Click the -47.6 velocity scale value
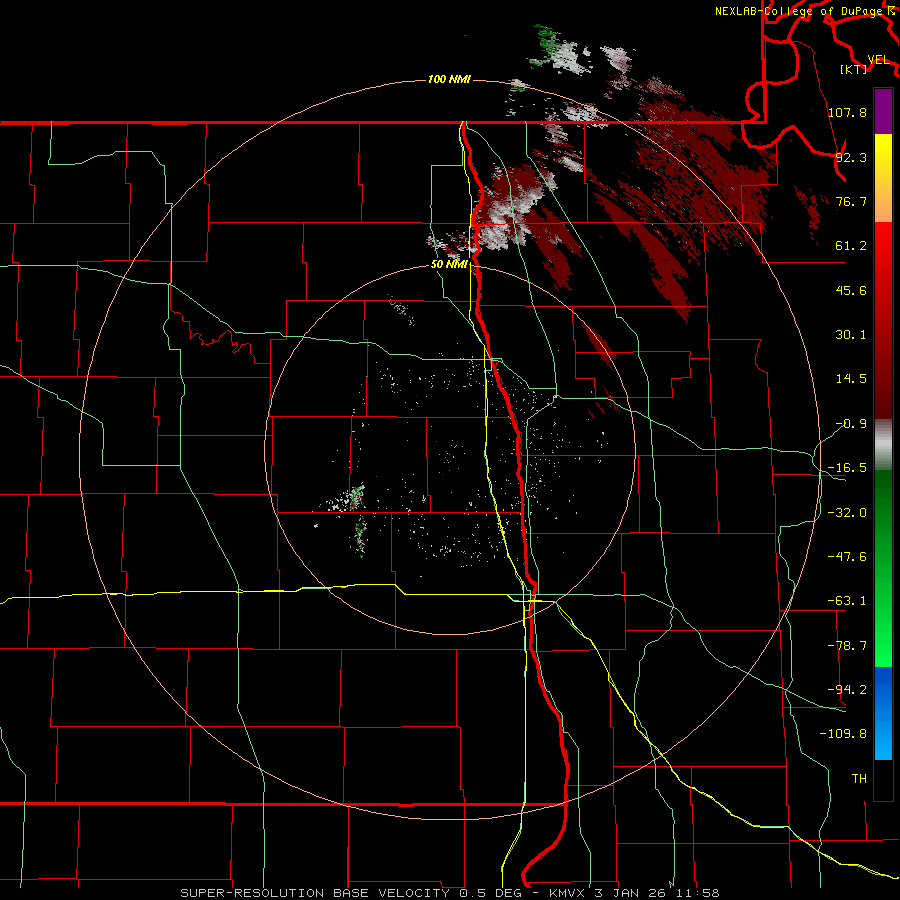The height and width of the screenshot is (900, 900). [847, 557]
